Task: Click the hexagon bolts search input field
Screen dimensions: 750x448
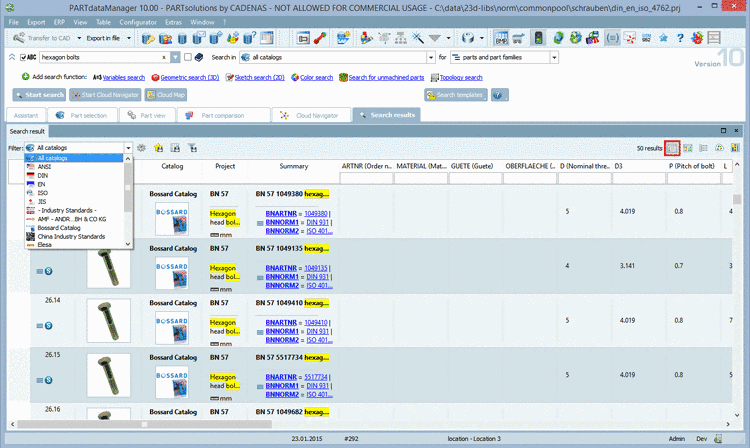Action: pos(100,58)
